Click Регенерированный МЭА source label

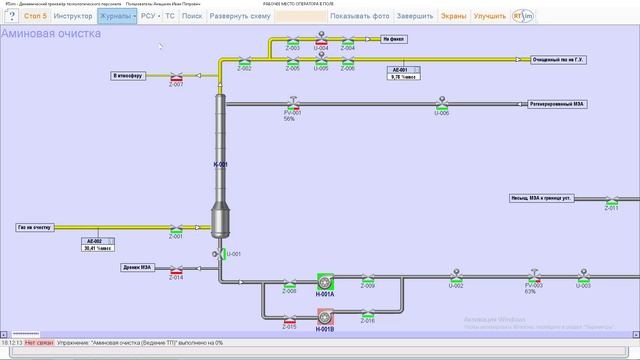[557, 104]
